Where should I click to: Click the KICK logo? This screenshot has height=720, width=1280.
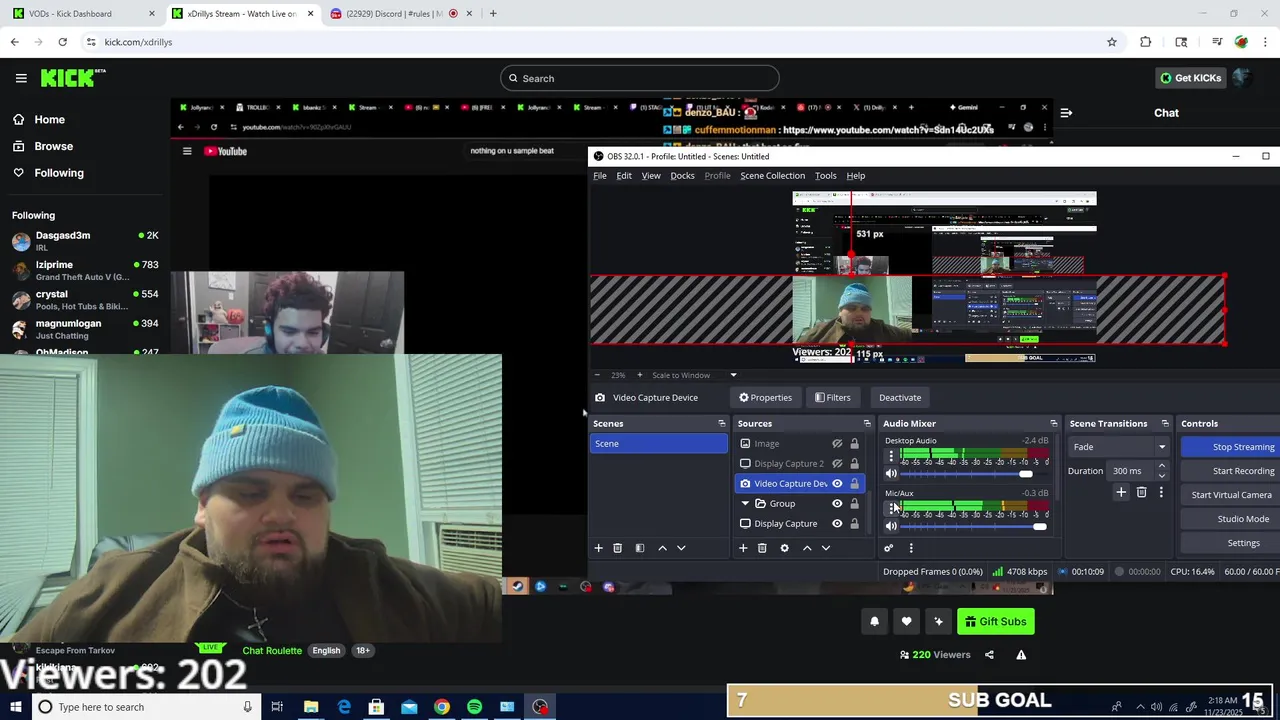73,78
